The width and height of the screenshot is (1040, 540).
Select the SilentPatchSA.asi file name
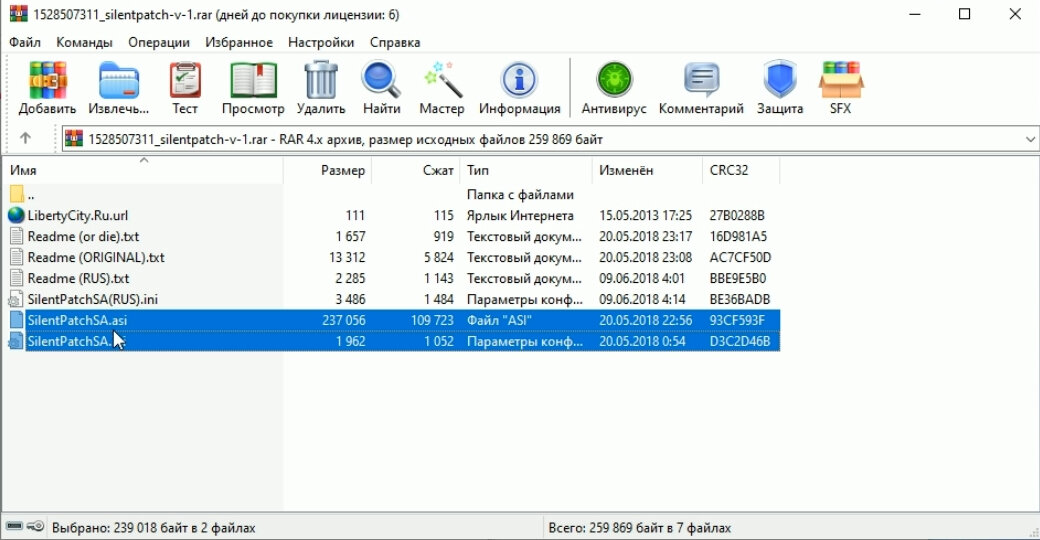(x=77, y=320)
